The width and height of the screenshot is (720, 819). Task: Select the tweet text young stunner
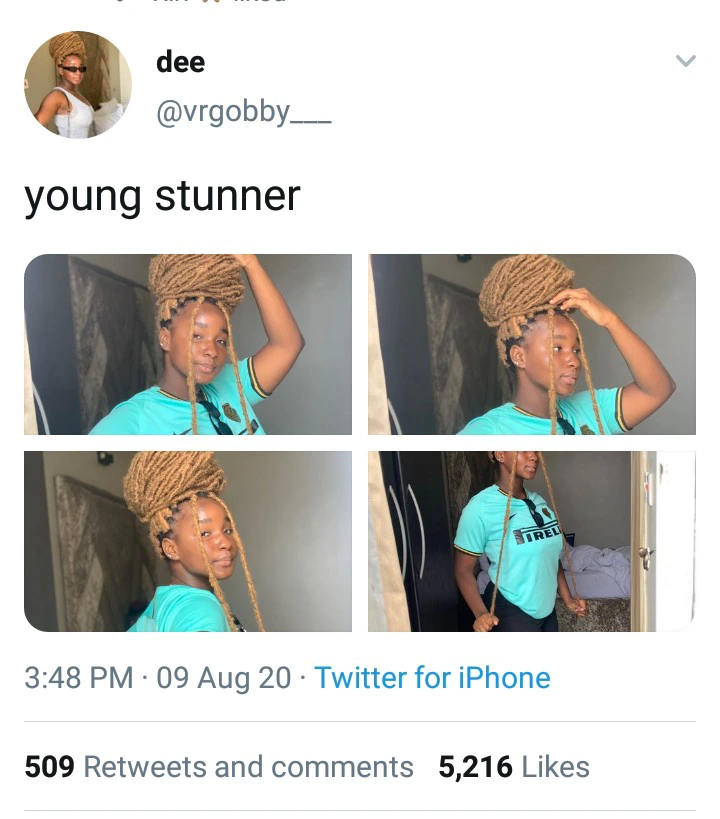click(162, 197)
